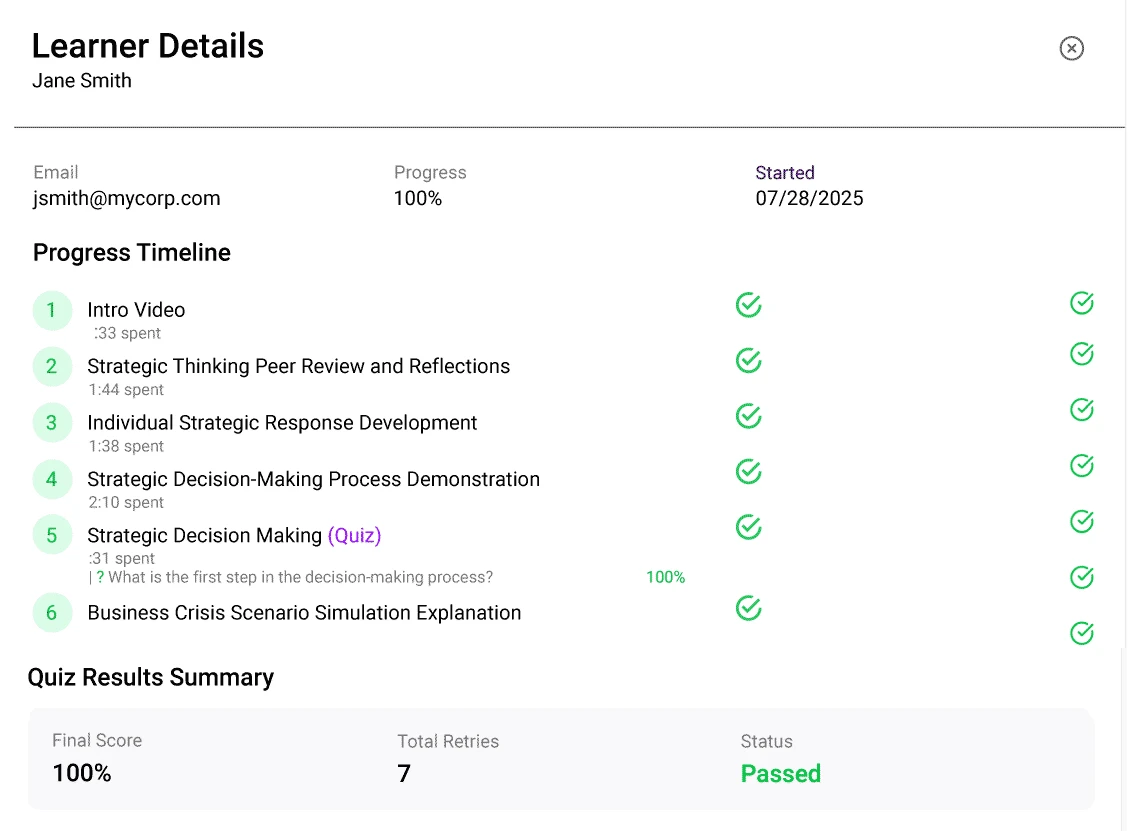Select the Quiz Results Summary heading
The height and width of the screenshot is (831, 1140).
pos(151,678)
